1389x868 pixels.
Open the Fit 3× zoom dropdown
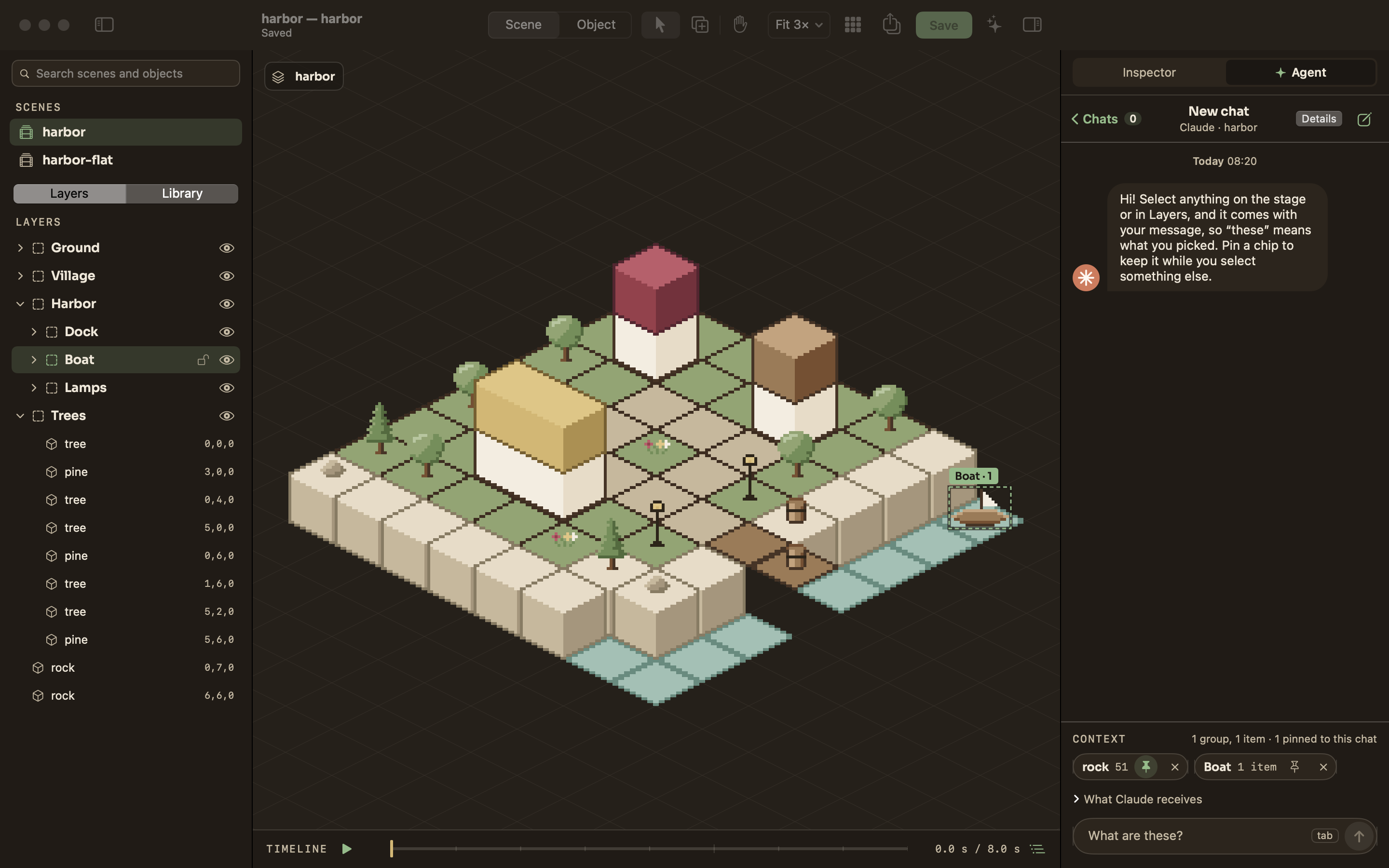798,25
